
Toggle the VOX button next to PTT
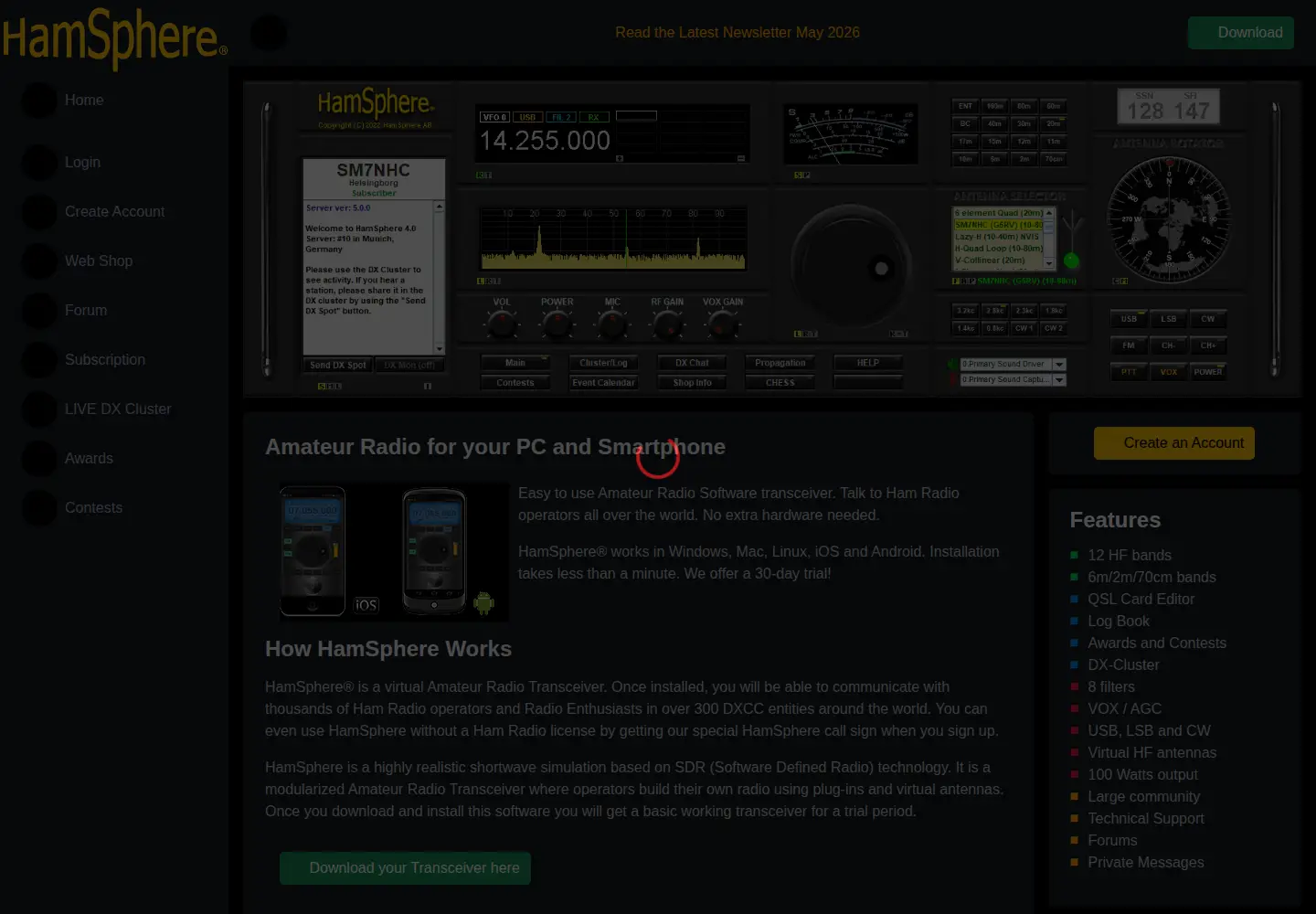click(1169, 372)
